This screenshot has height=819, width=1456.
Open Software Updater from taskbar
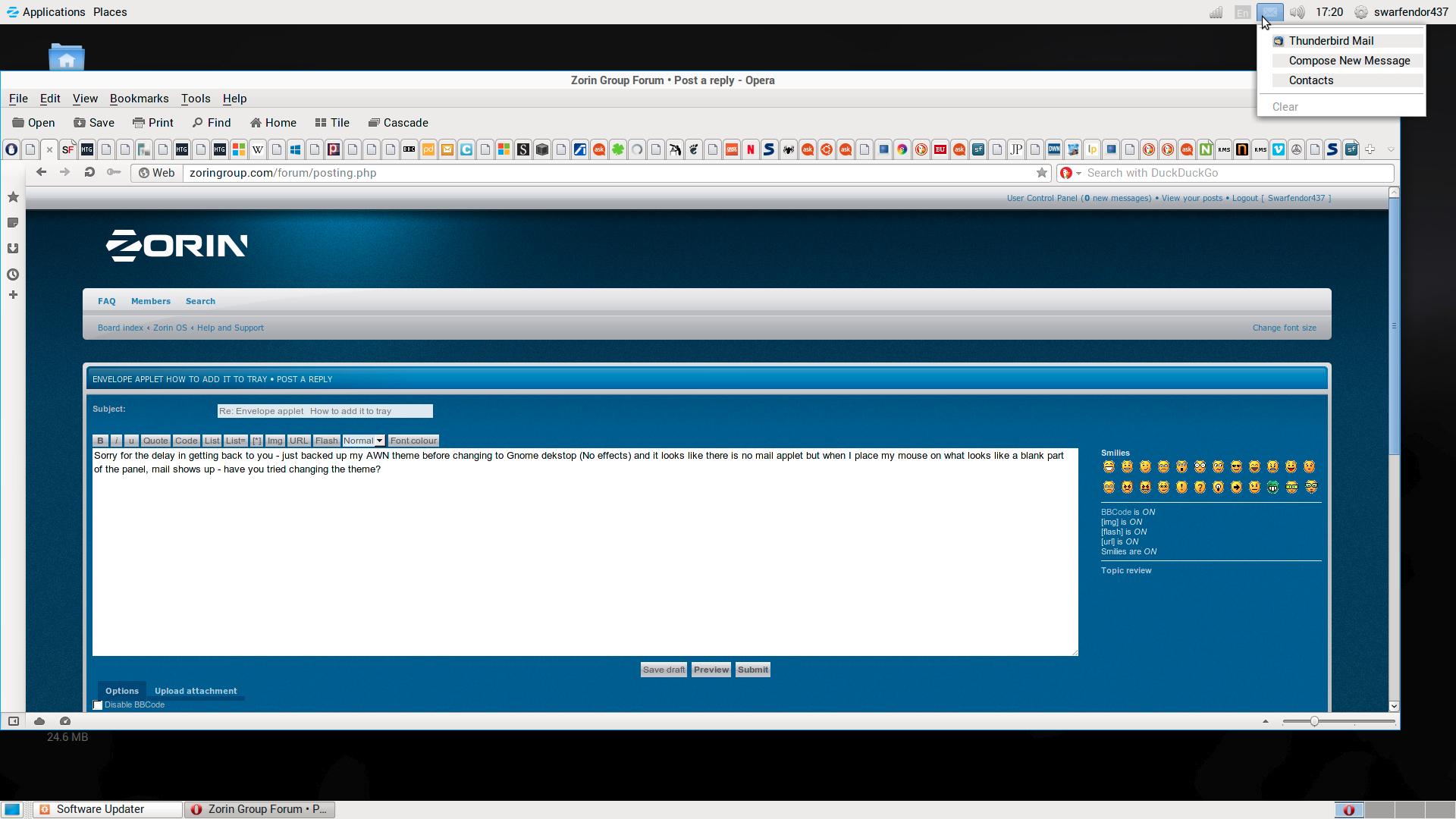pos(108,809)
